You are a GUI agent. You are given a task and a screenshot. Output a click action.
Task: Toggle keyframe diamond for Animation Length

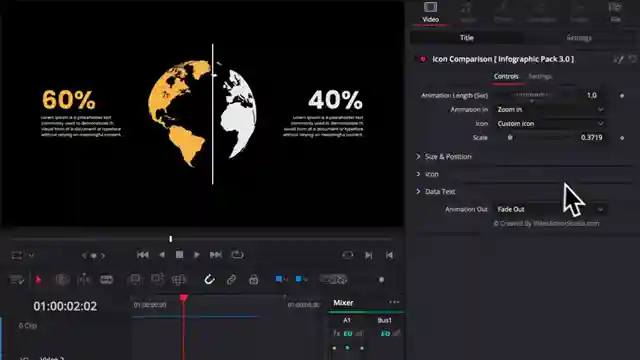pyautogui.click(x=622, y=96)
